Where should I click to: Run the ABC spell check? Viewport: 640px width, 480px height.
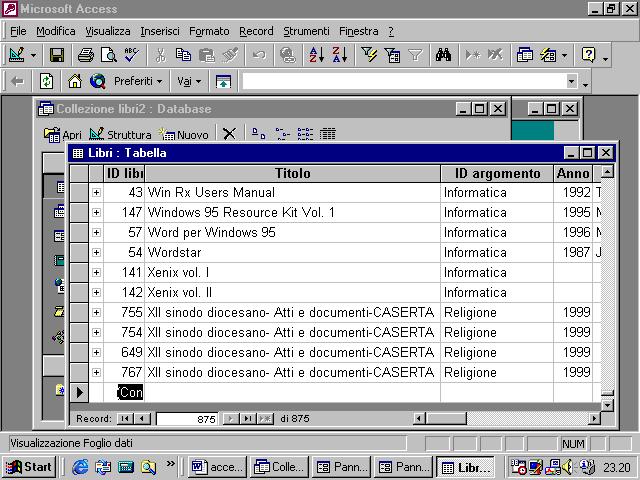(131, 55)
